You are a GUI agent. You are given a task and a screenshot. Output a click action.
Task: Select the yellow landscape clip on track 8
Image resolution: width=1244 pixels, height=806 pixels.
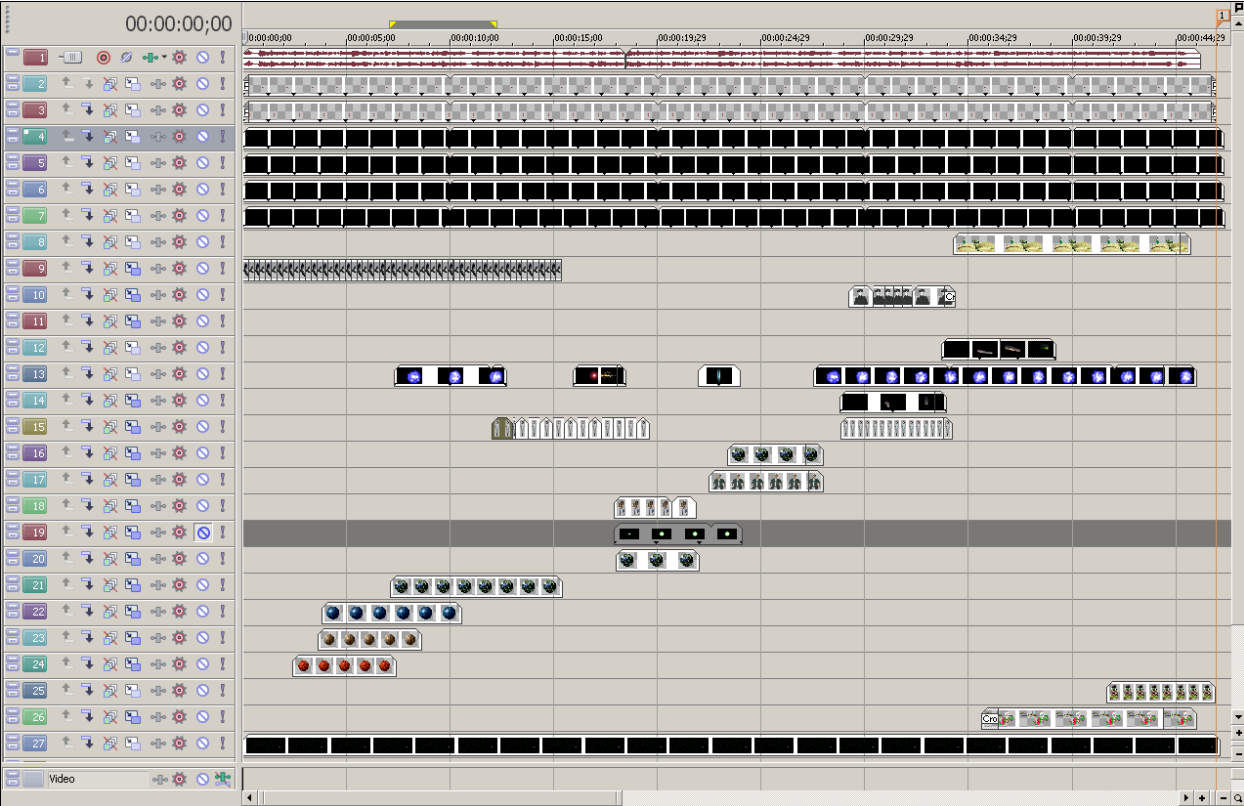[x=1071, y=243]
